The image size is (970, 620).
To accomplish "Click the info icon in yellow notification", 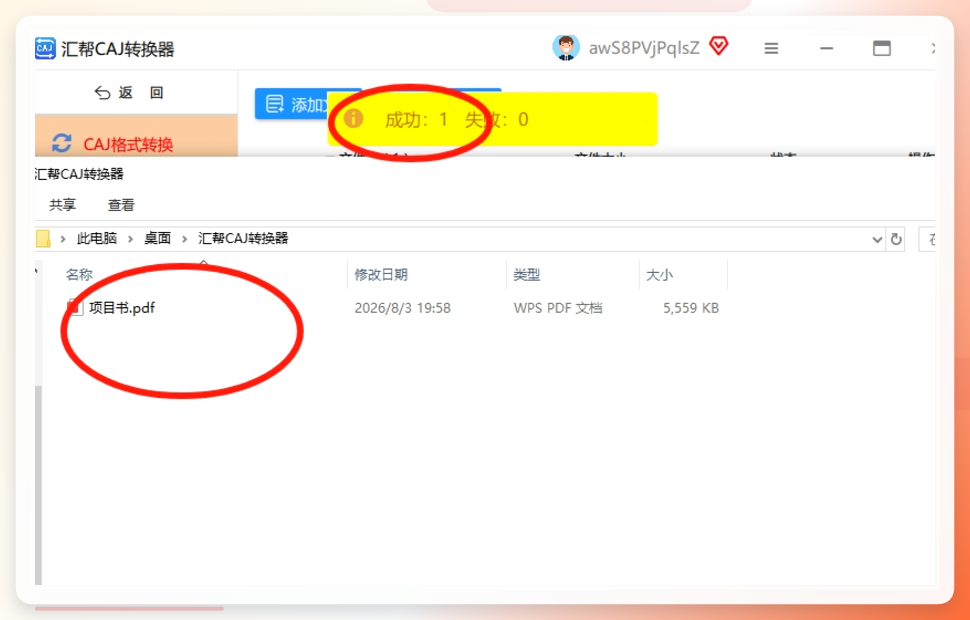I will tap(353, 118).
